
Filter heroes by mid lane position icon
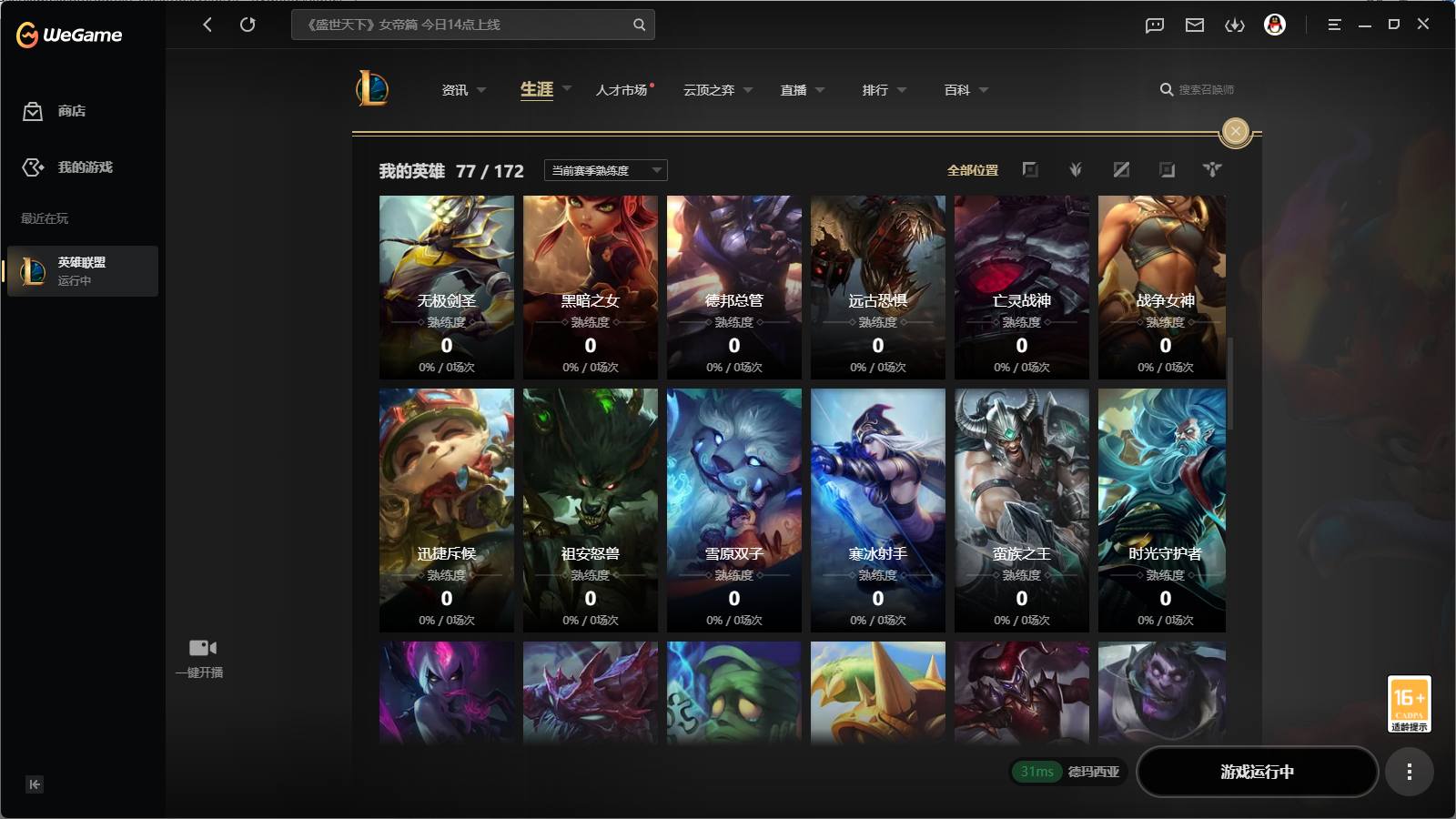1121,170
